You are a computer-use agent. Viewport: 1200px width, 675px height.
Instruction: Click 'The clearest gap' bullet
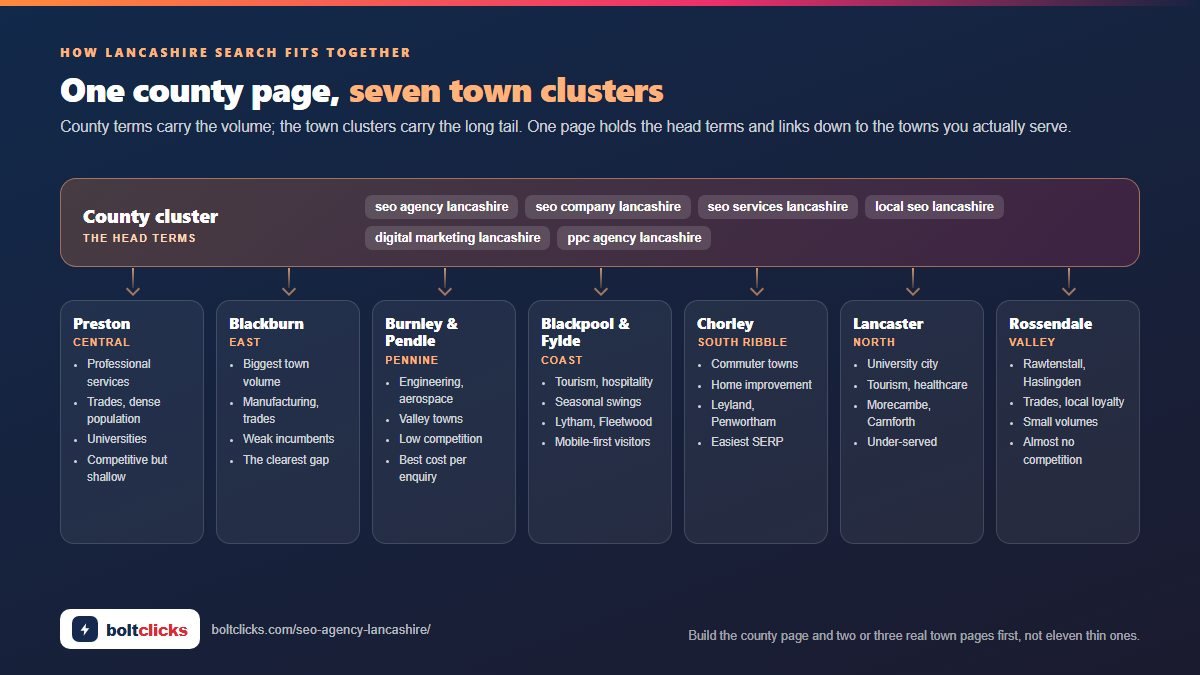(286, 460)
